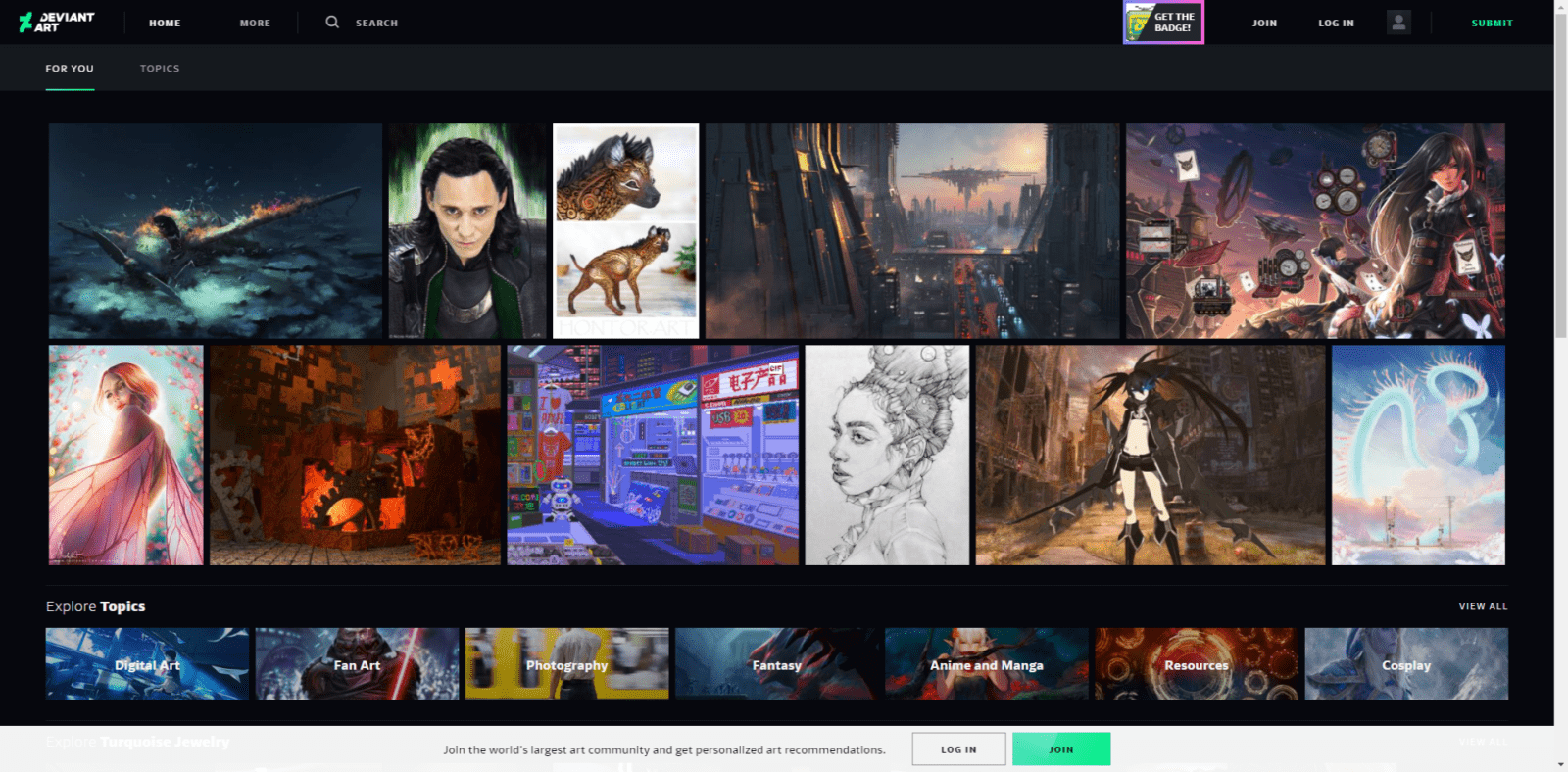Open the Black Rock Shooter ruins artwork
Viewport: 1568px width, 772px height.
point(1151,455)
